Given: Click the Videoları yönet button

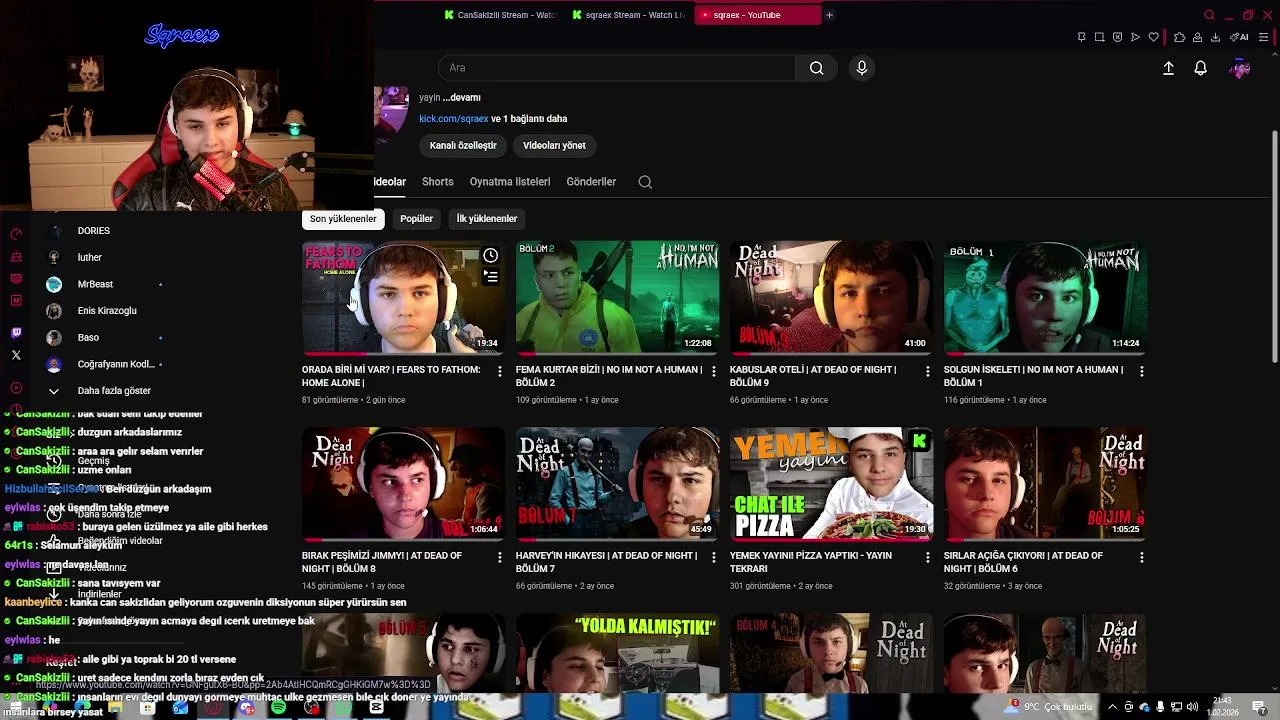Looking at the screenshot, I should (554, 145).
